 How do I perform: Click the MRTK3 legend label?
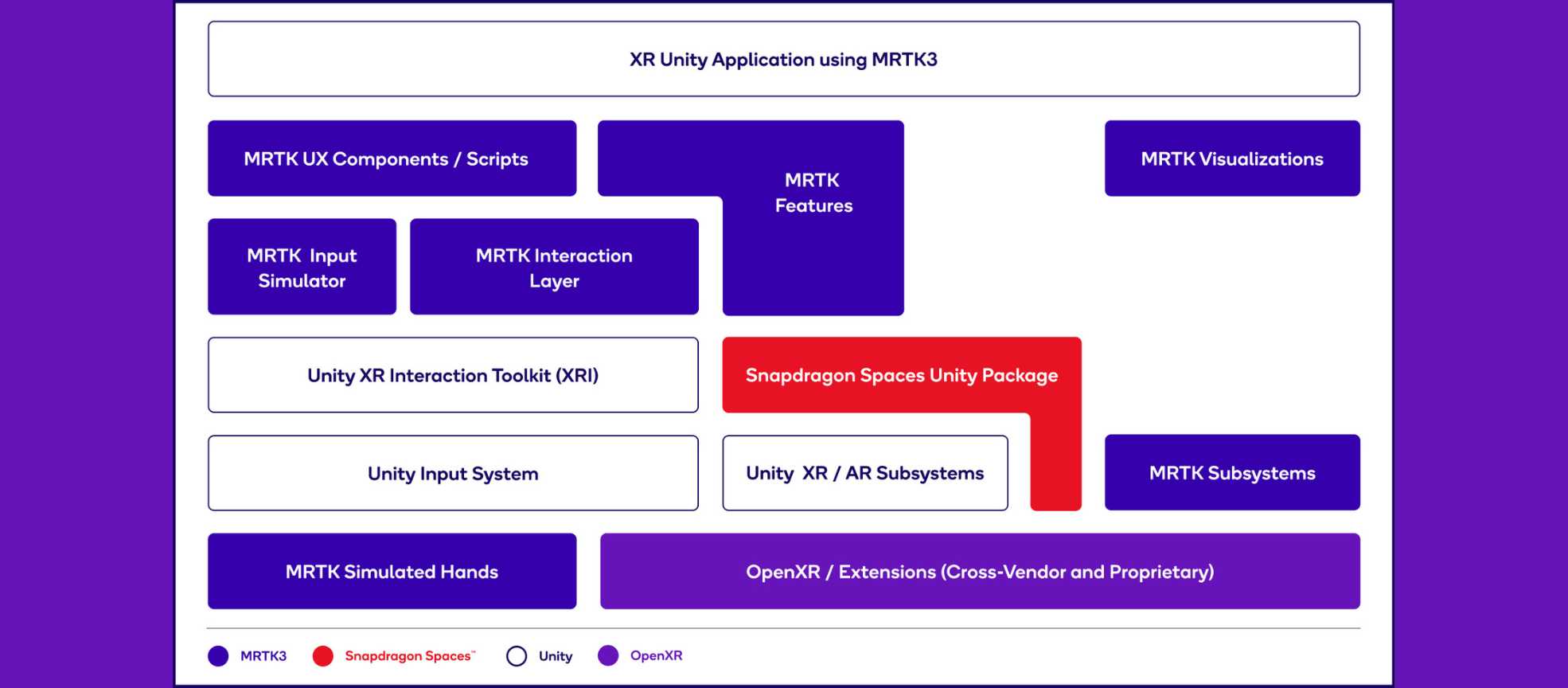tap(263, 656)
